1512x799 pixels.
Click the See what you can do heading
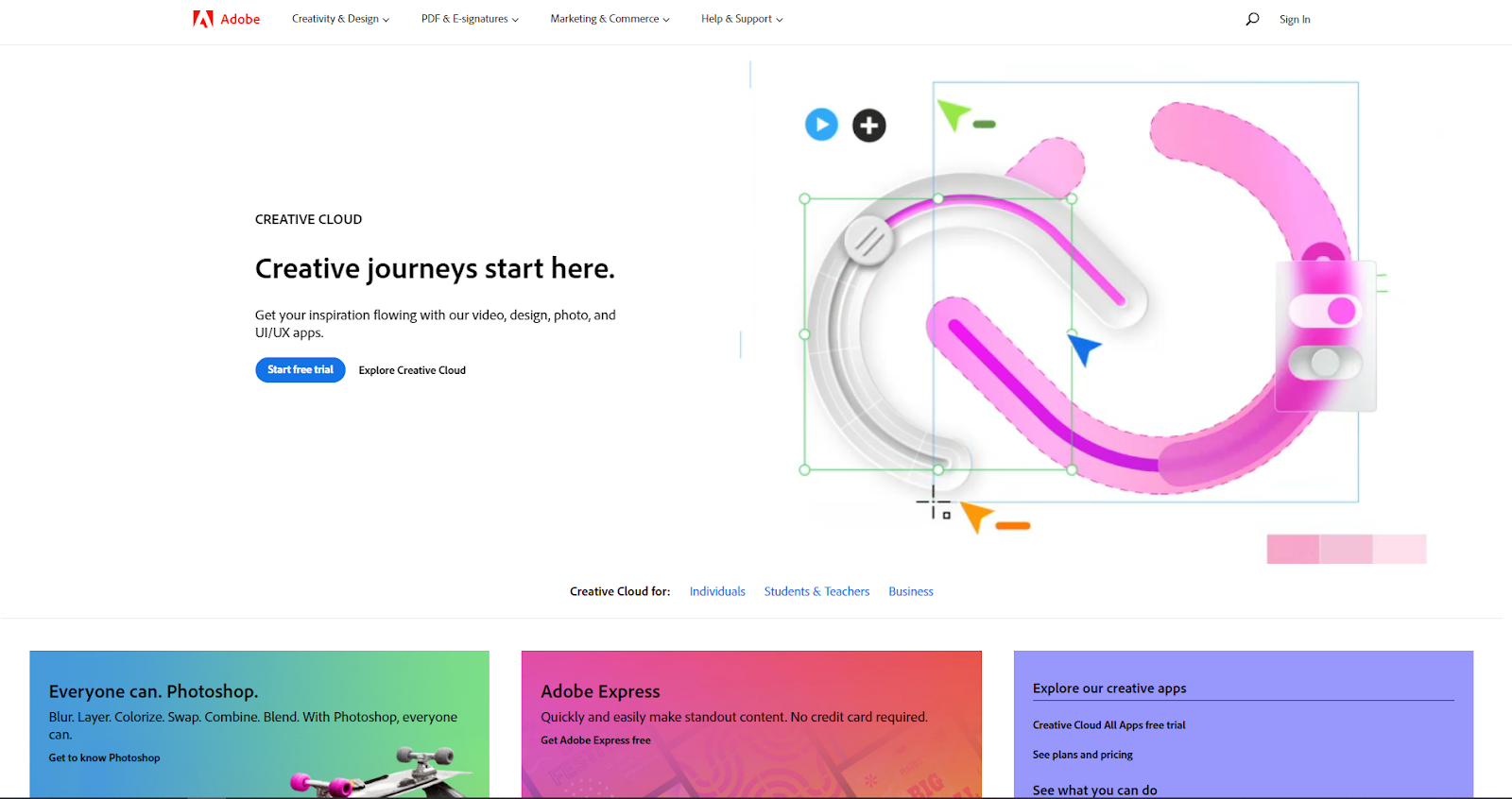pos(1094,790)
